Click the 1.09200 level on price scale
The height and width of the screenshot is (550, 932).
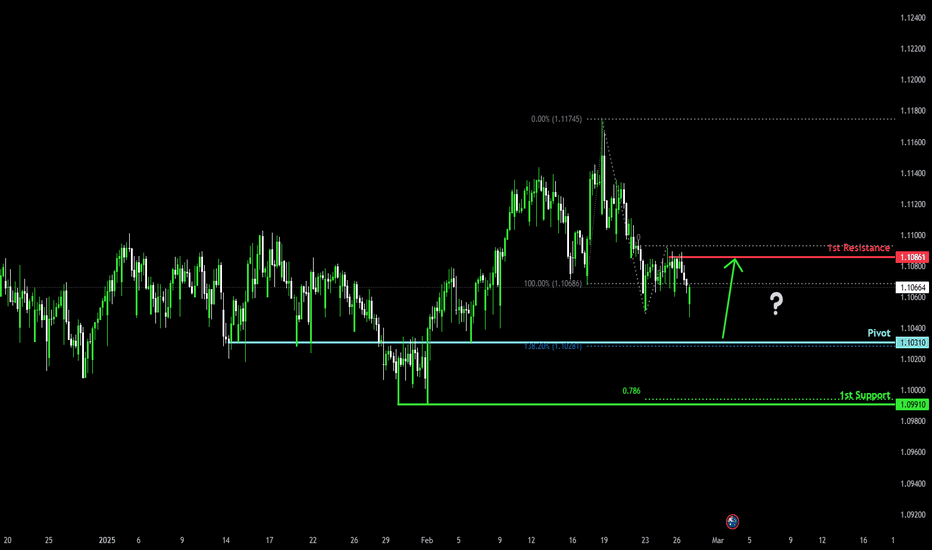[911, 515]
